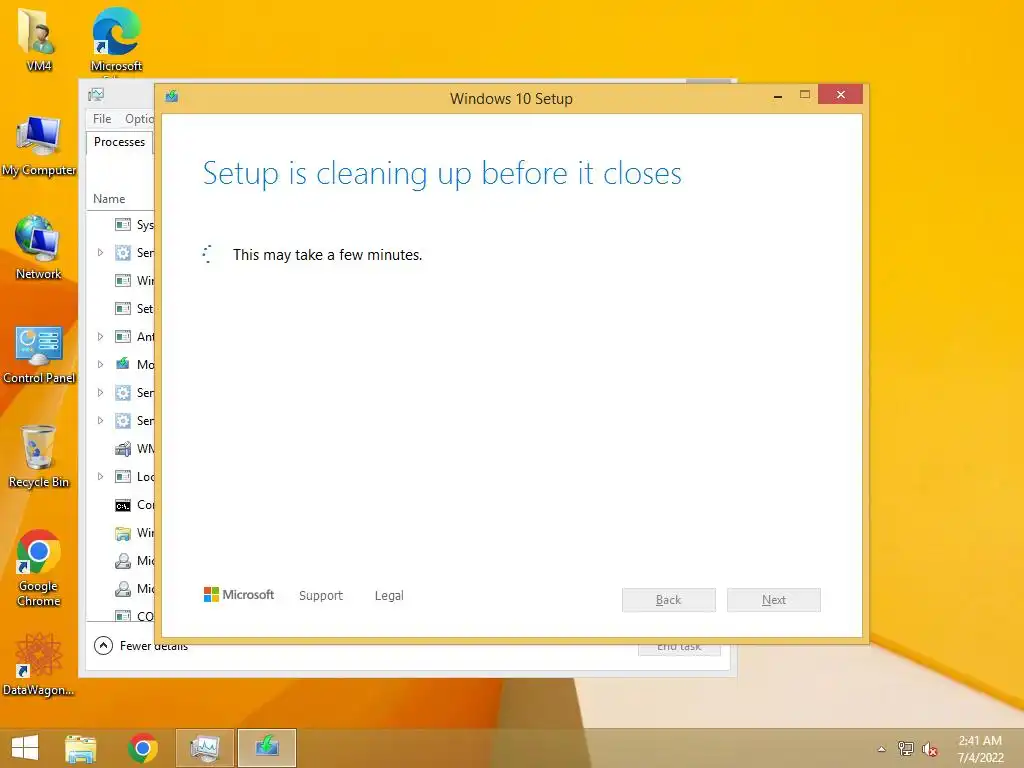Click the Windows 10 Setup title bar icon
This screenshot has width=1024, height=768.
tap(172, 97)
